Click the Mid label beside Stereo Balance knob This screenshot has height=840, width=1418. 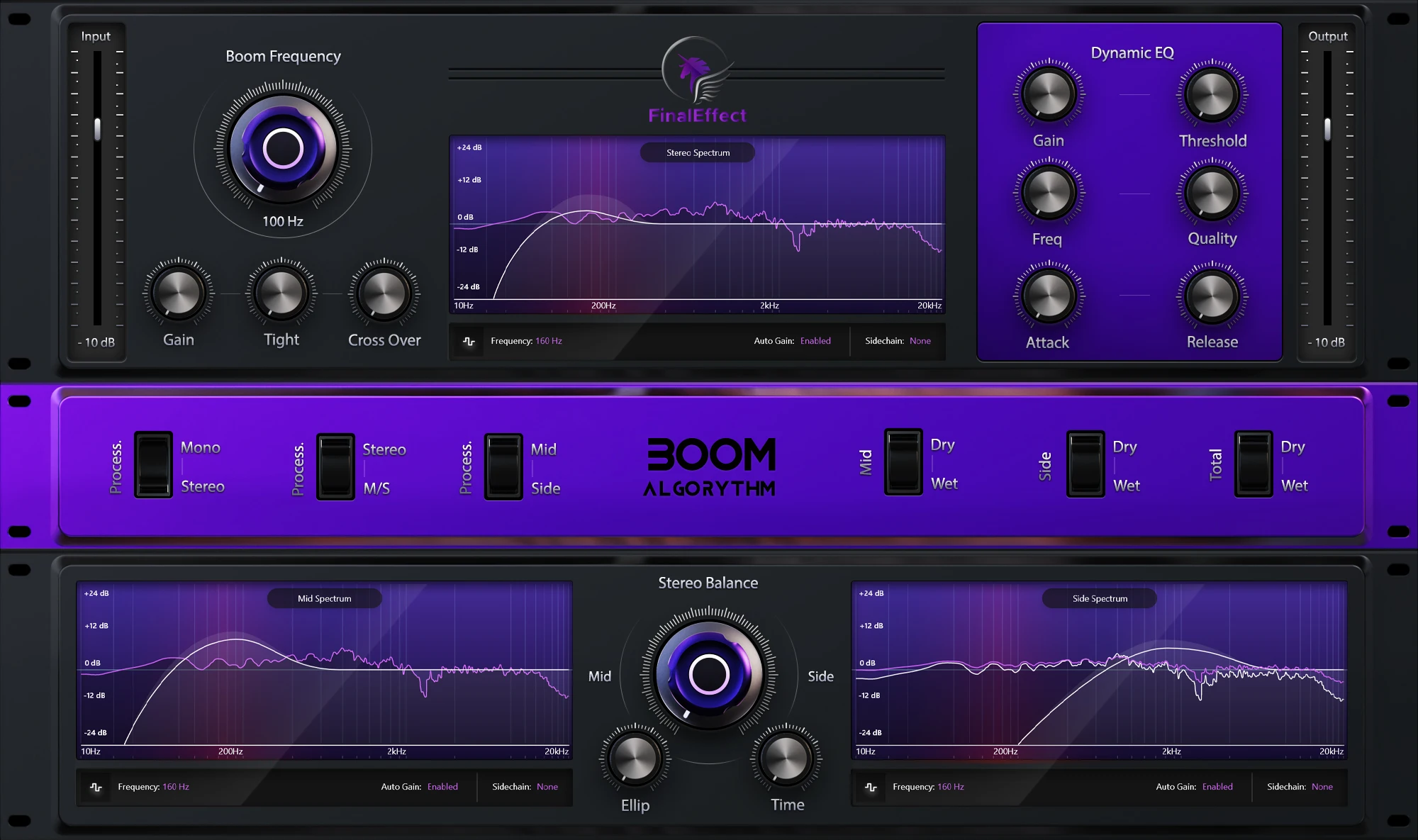point(600,676)
